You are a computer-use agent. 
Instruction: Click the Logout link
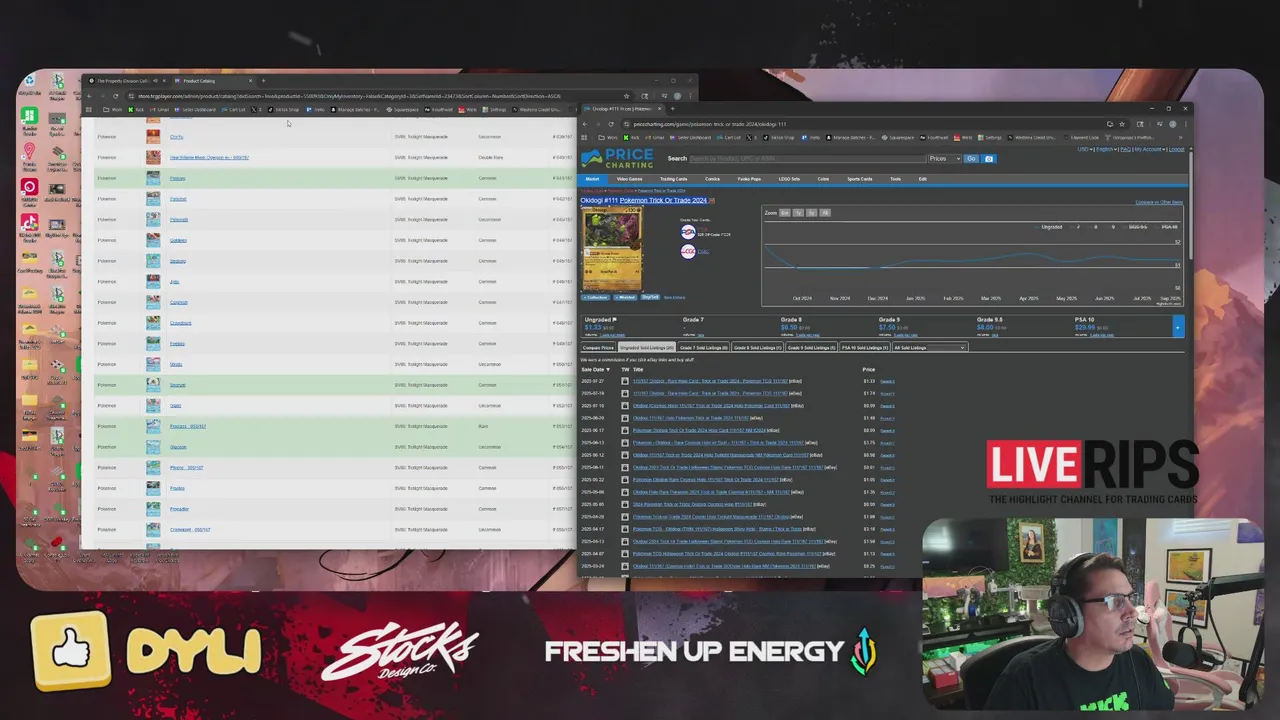click(1176, 149)
